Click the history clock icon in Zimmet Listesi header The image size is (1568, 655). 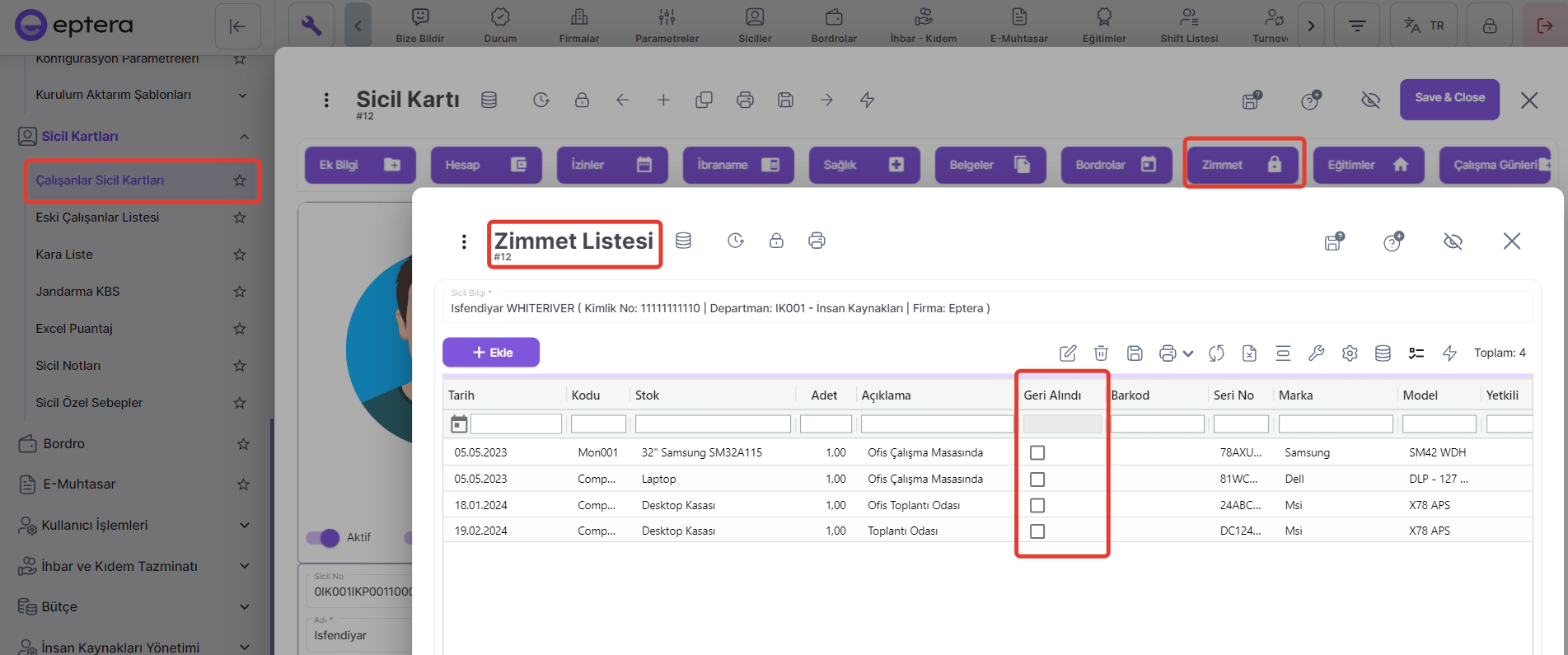pos(736,241)
